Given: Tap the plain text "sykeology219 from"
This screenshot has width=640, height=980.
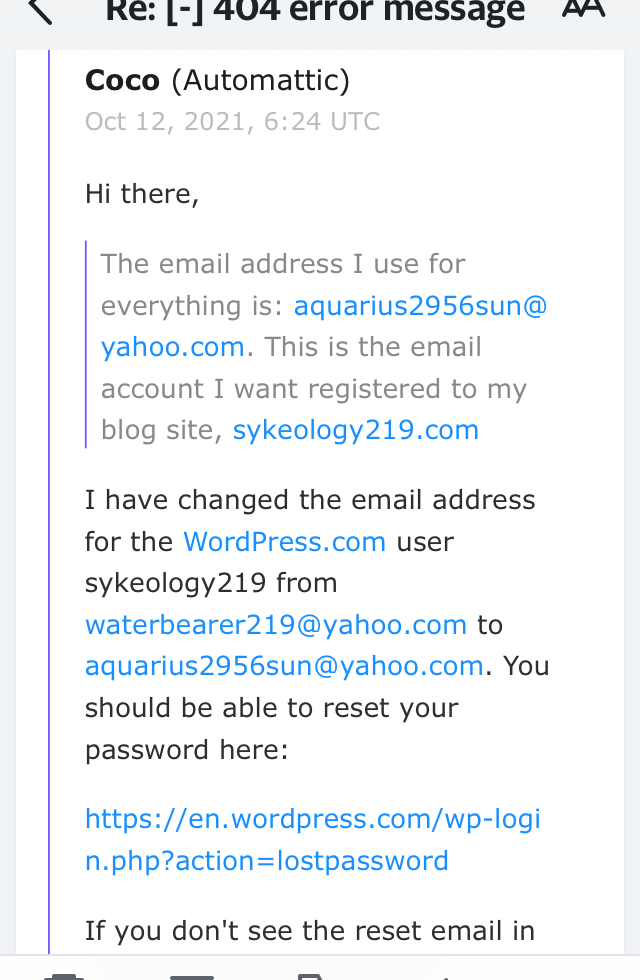Looking at the screenshot, I should pos(211,583).
